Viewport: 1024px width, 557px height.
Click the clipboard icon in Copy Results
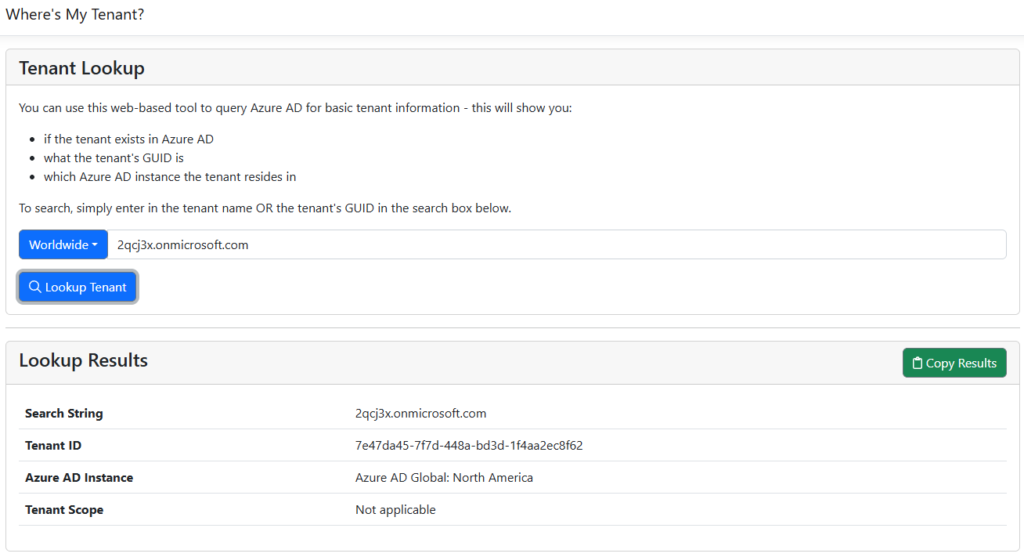pyautogui.click(x=917, y=363)
